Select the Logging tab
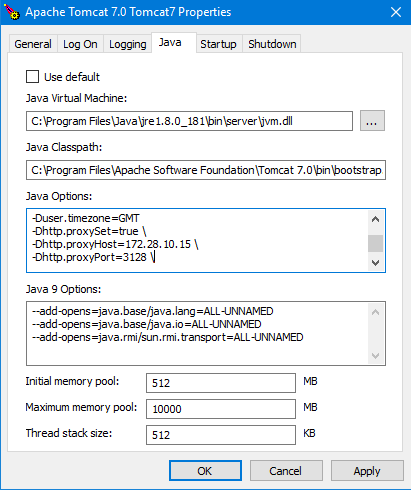This screenshot has height=490, width=411. (x=128, y=44)
